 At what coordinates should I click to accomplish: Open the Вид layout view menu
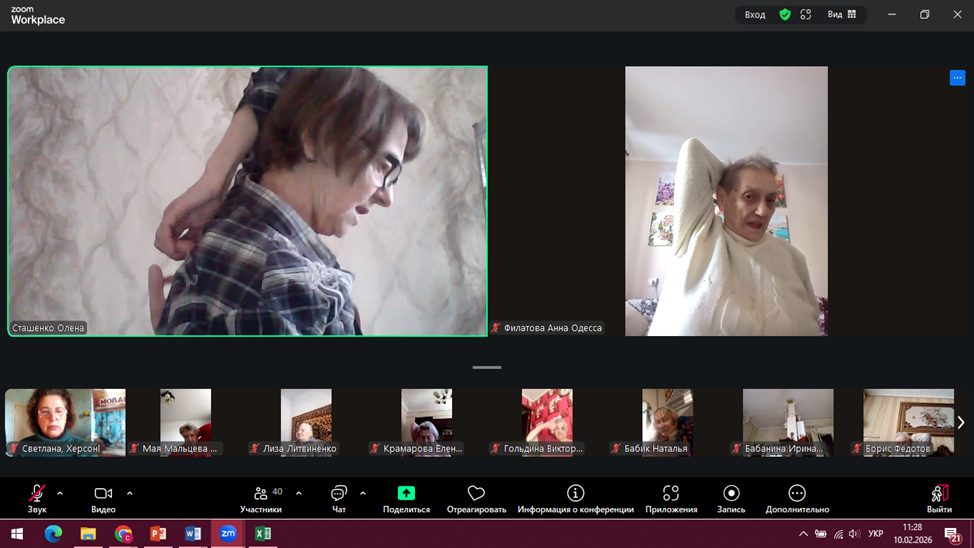841,14
